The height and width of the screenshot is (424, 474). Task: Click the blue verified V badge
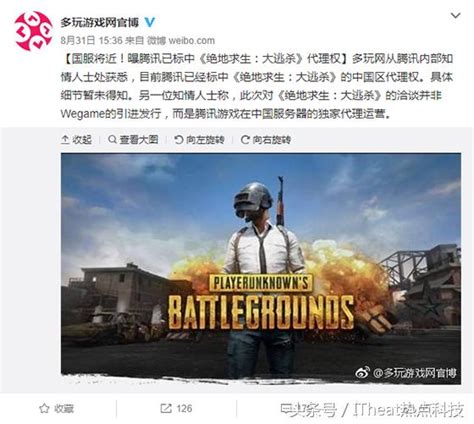[150, 22]
